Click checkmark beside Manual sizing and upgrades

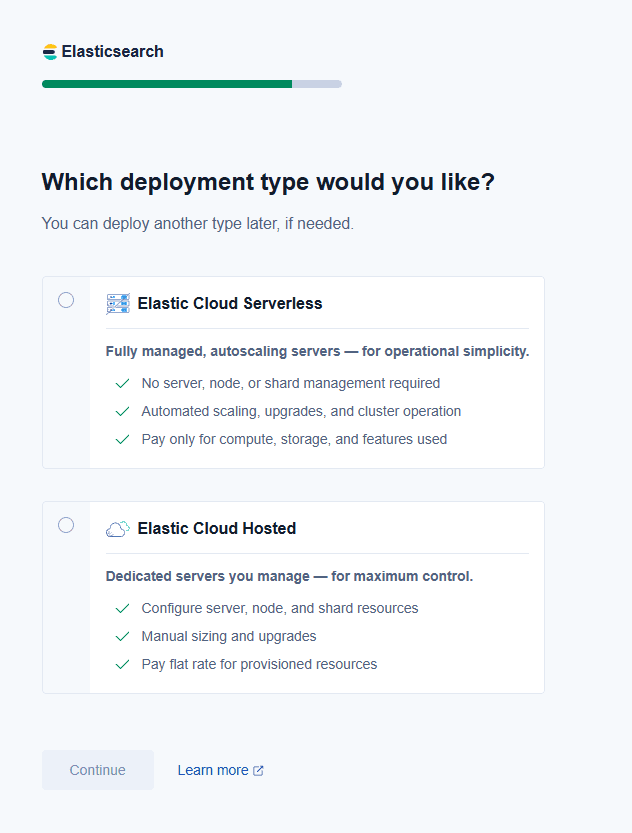(122, 636)
